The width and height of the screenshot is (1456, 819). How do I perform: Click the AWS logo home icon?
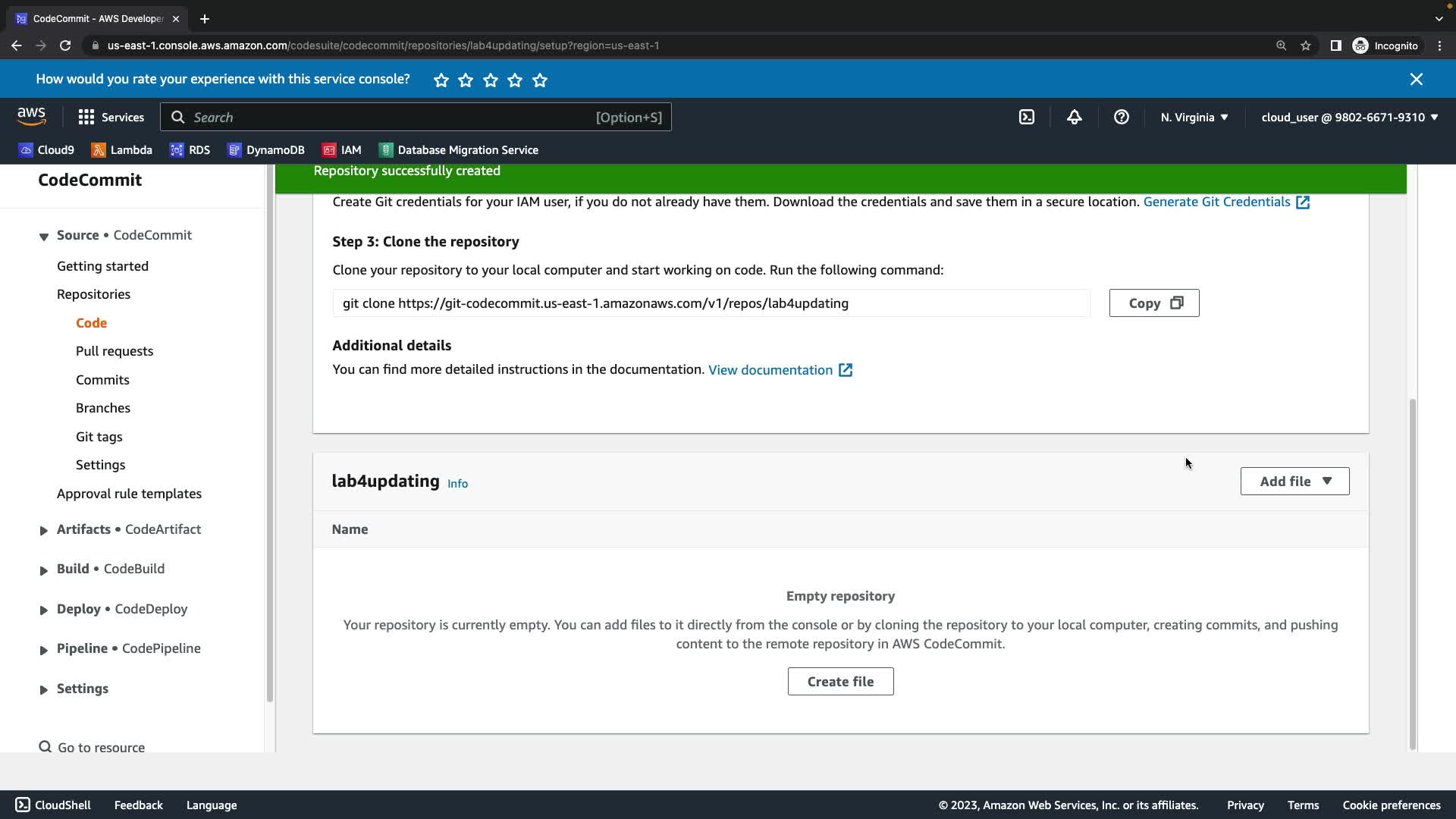31,117
